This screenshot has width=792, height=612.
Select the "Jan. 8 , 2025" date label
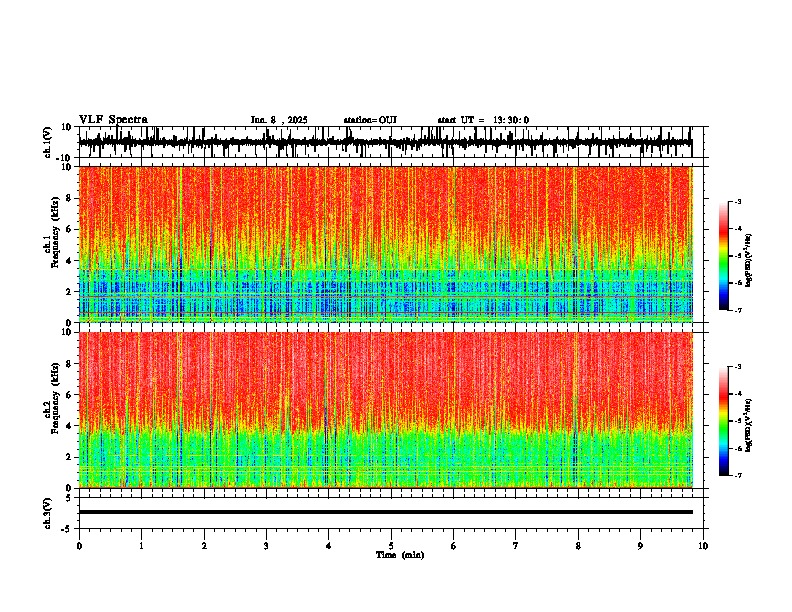tap(279, 120)
